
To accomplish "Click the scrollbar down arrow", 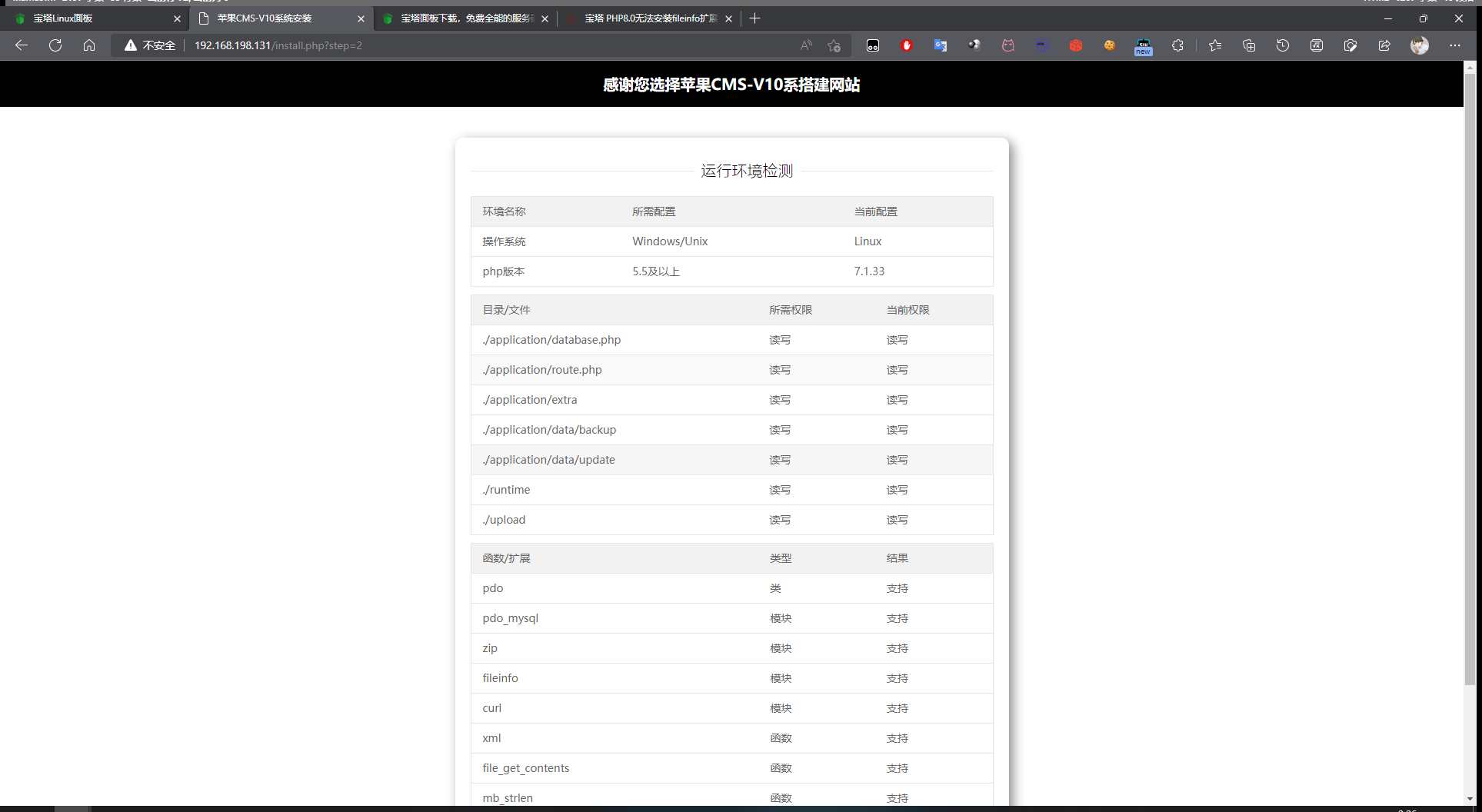I will tap(1470, 799).
